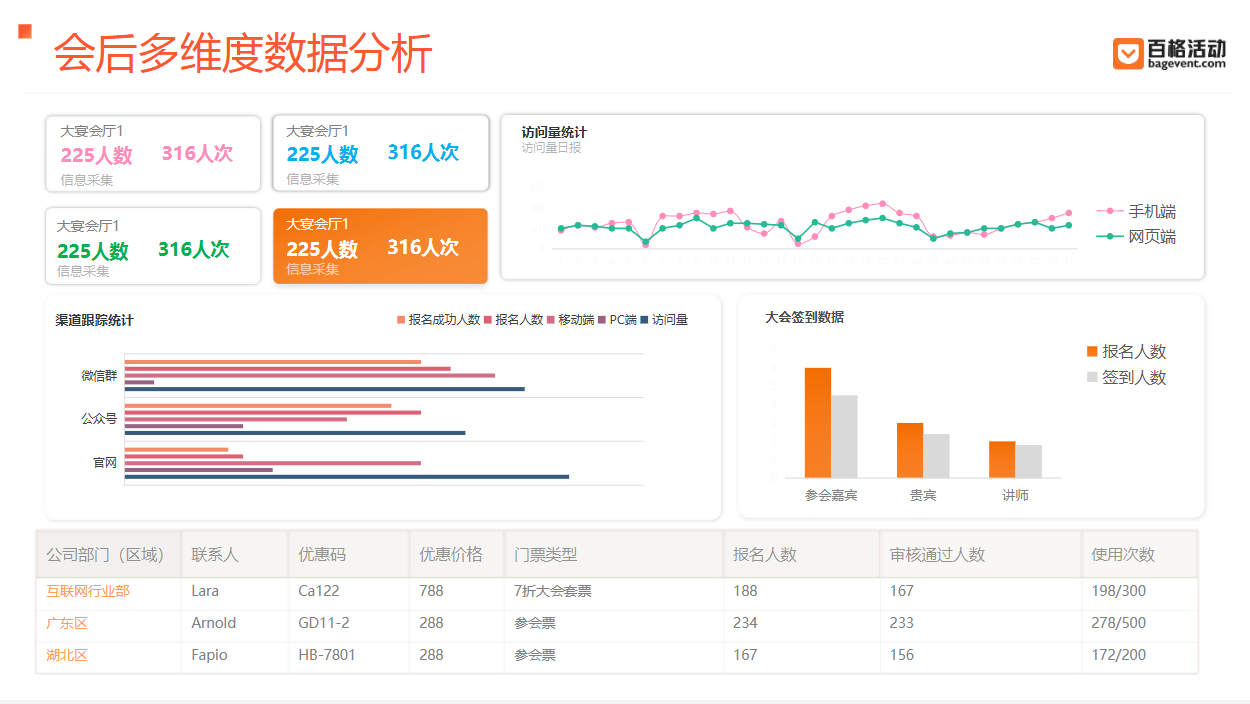
Task: Open the 互联网行业部 department link
Action: [x=88, y=591]
